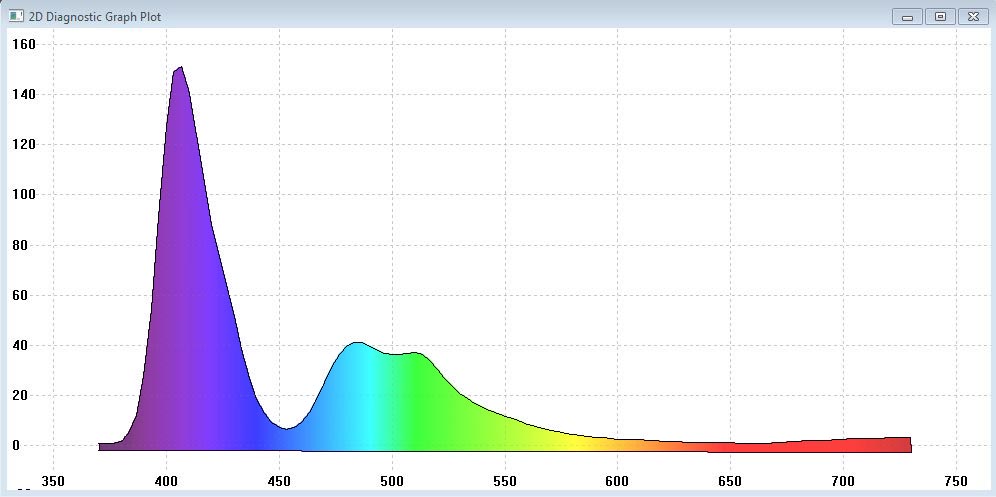This screenshot has height=497, width=996.
Task: Click the x-axis label 700
Action: [x=844, y=480]
